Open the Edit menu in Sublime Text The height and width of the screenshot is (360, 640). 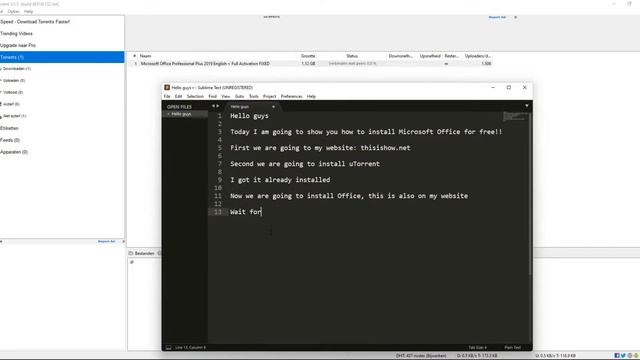pos(178,96)
